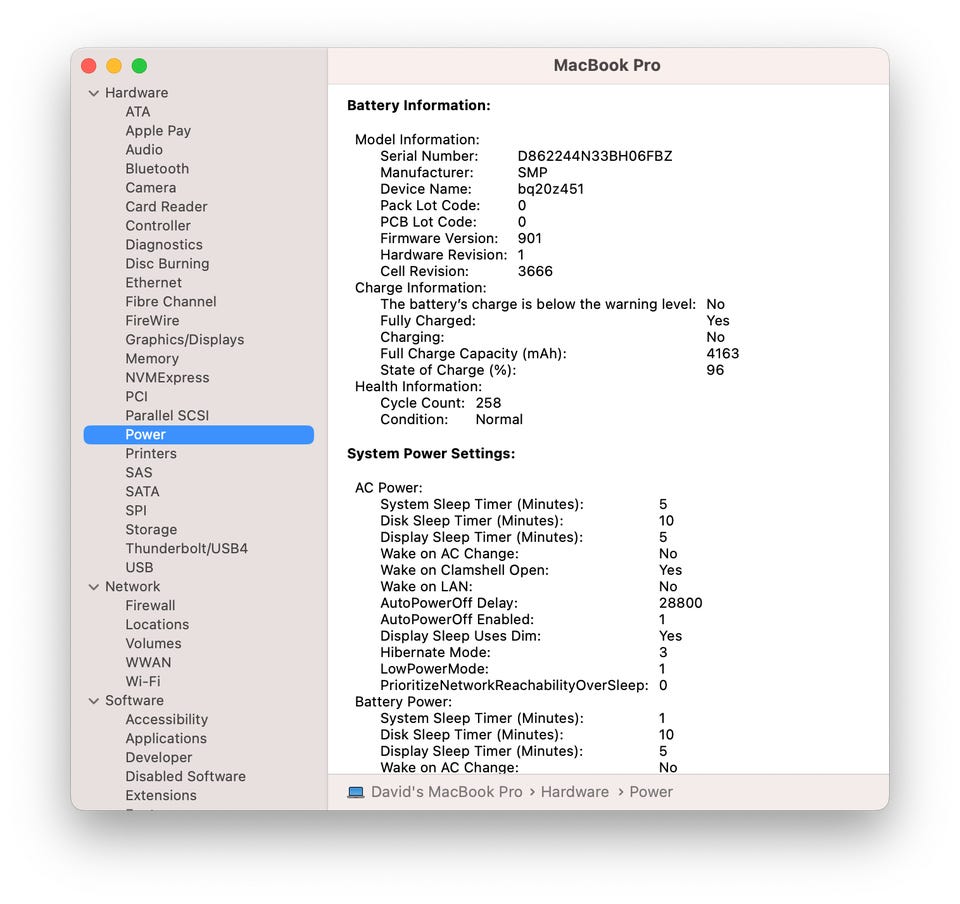The image size is (960, 904).
Task: Open the Camera hardware entry
Action: point(151,188)
